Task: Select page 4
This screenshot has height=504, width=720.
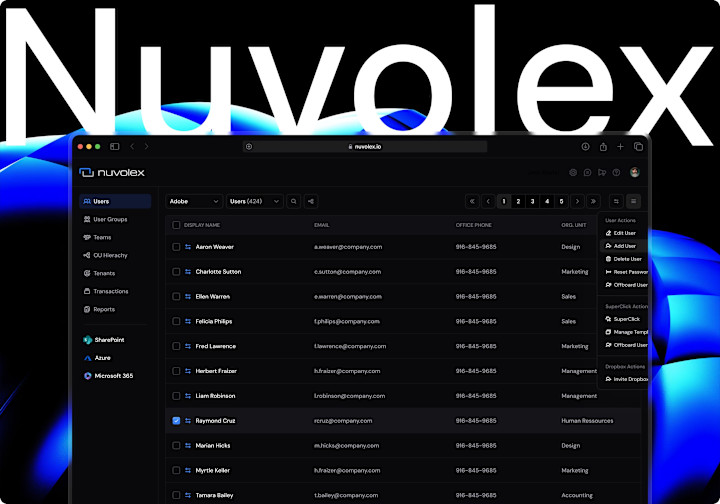Action: [547, 202]
